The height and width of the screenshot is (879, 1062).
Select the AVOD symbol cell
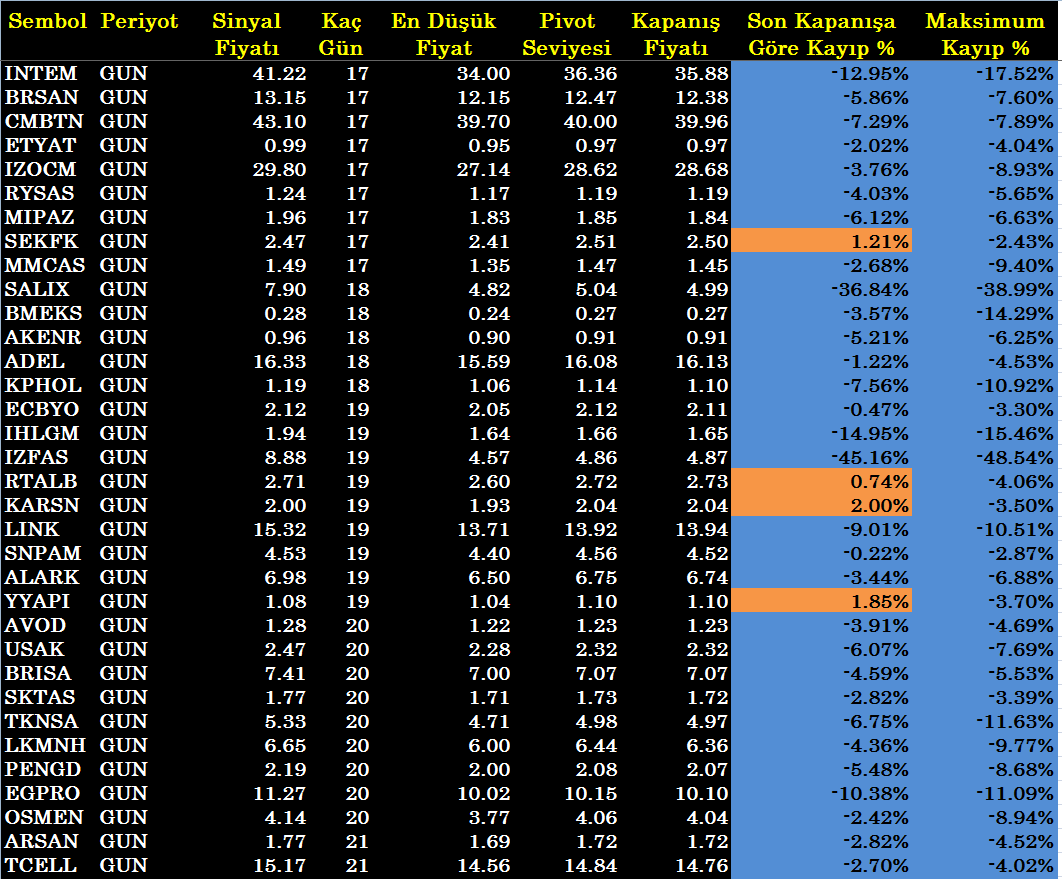pyautogui.click(x=35, y=626)
